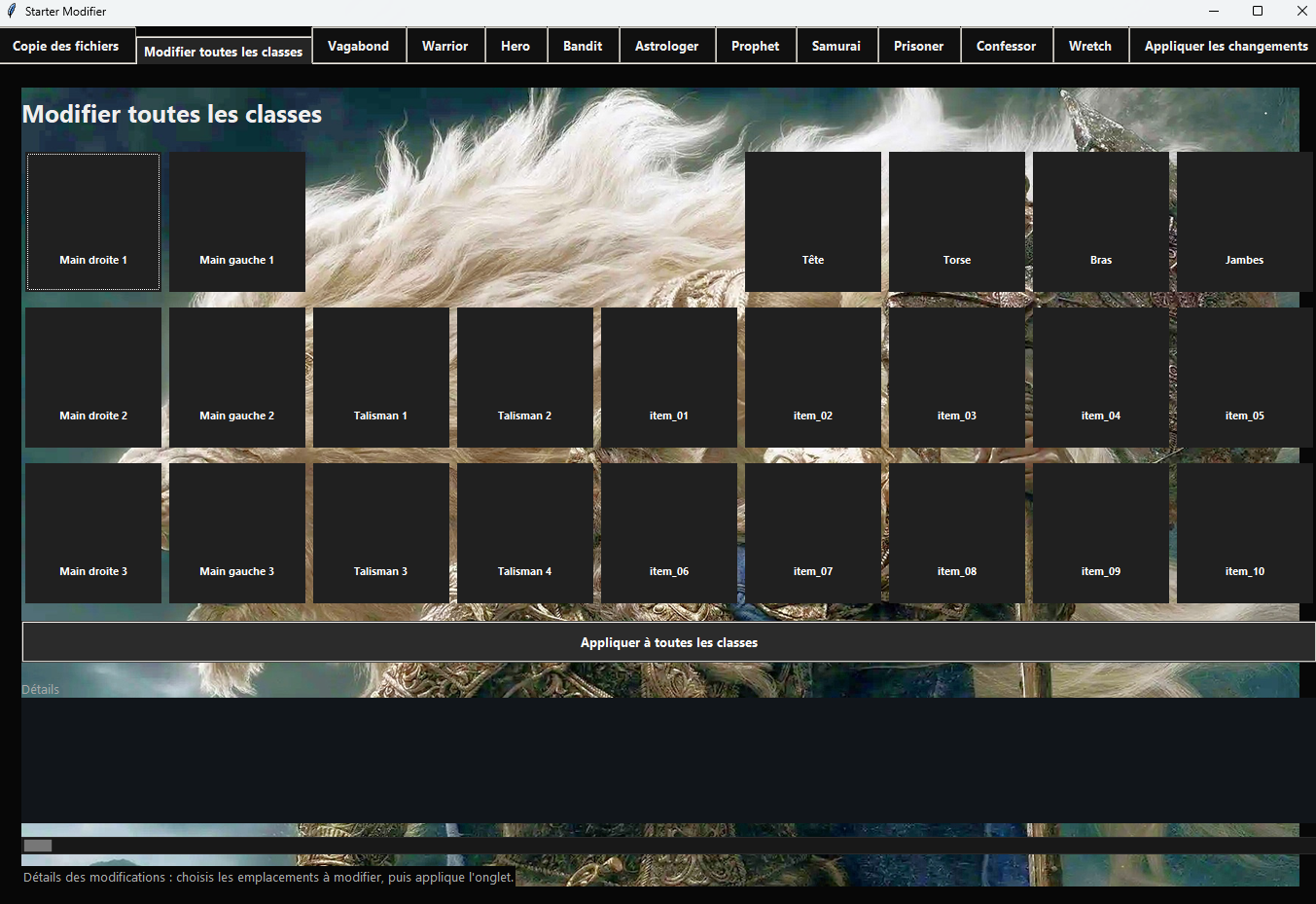1316x904 pixels.
Task: Click the Main droite 3 slot
Action: tap(93, 533)
